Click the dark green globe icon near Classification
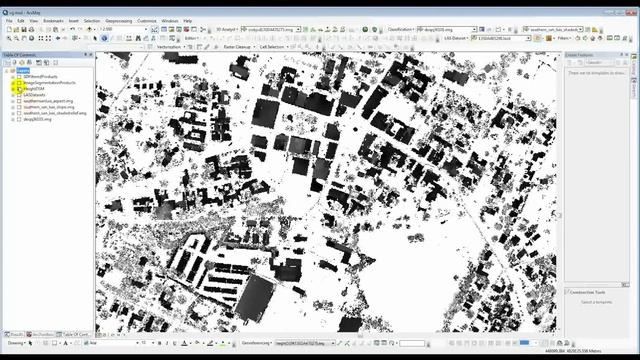Image resolution: width=640 pixels, height=360 pixels. coord(365,29)
